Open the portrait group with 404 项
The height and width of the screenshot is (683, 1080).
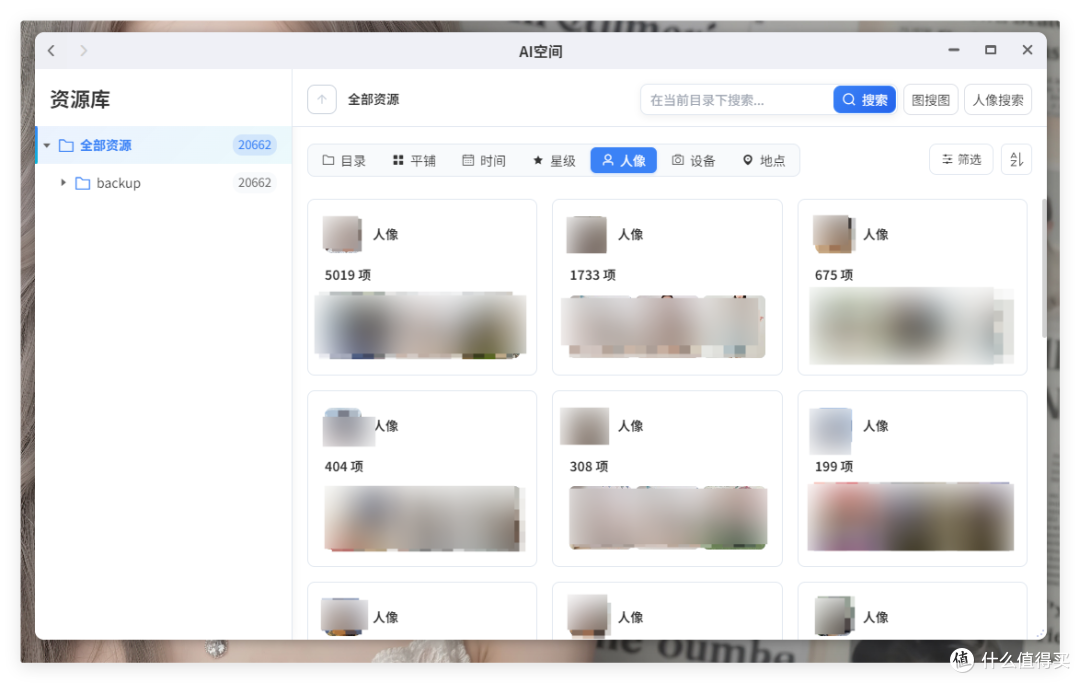coord(422,479)
